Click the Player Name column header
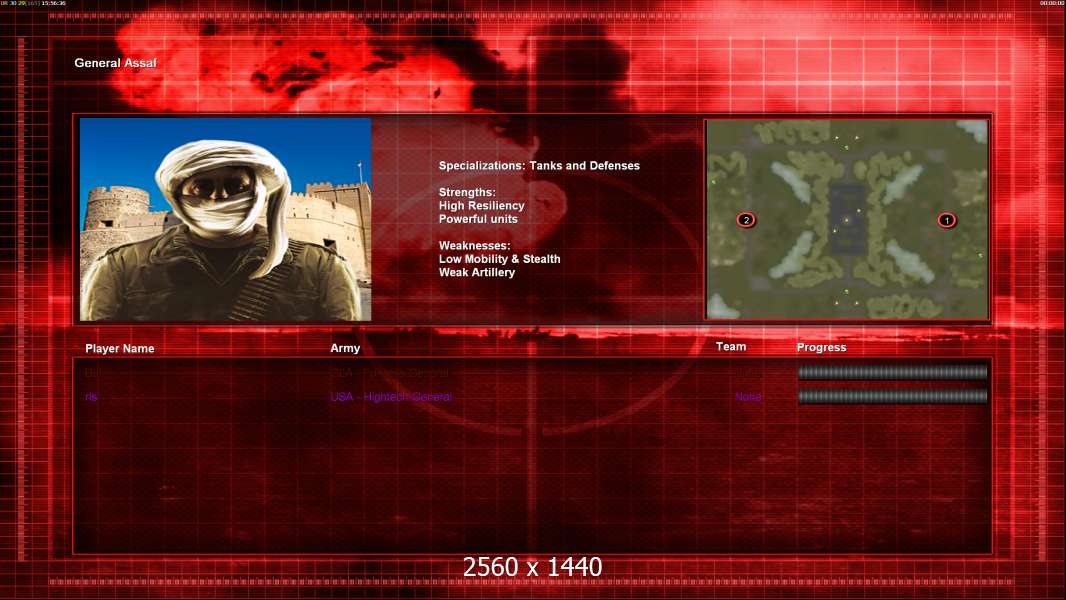1066x600 pixels. tap(120, 349)
